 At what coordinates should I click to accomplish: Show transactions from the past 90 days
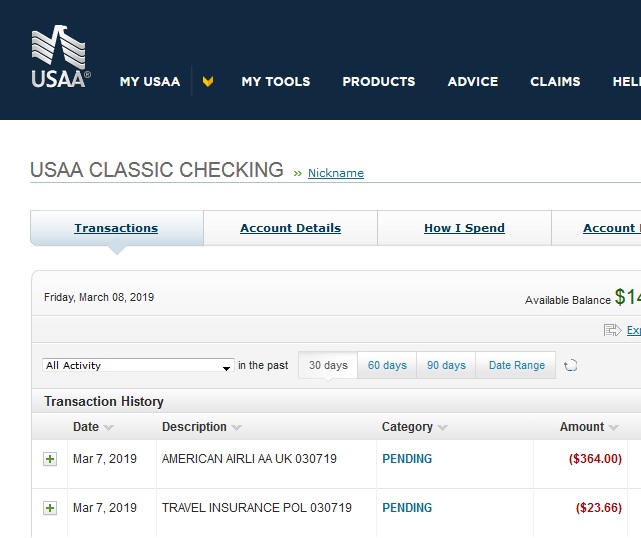[x=446, y=366]
